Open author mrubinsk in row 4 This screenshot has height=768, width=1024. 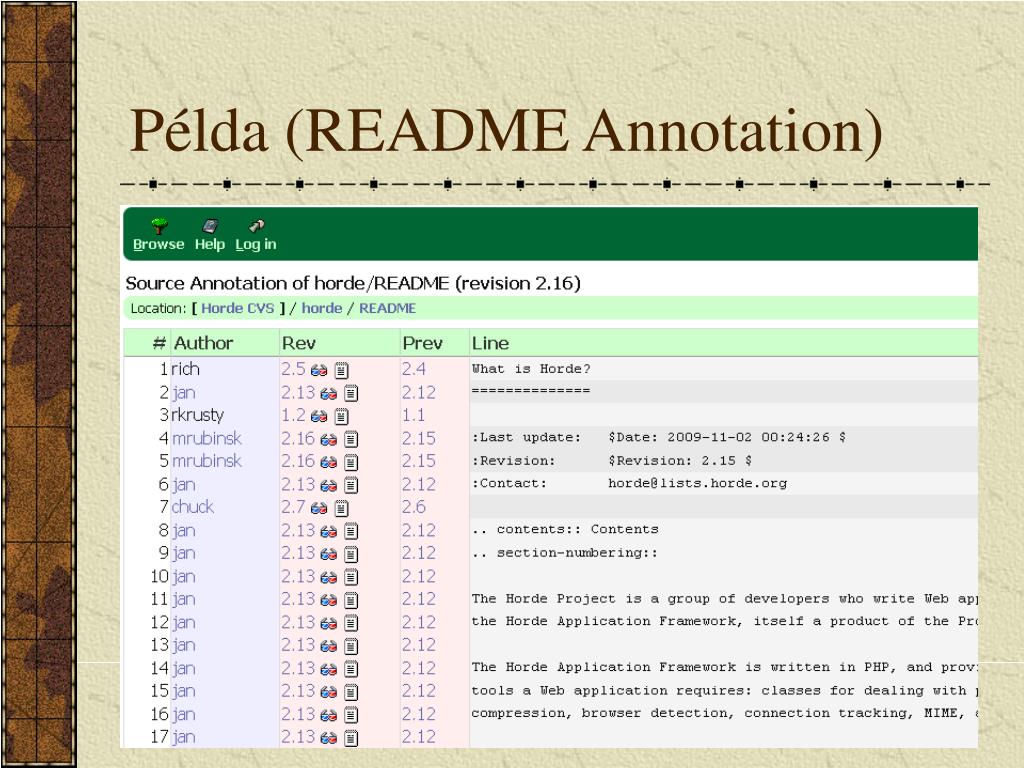(x=206, y=438)
